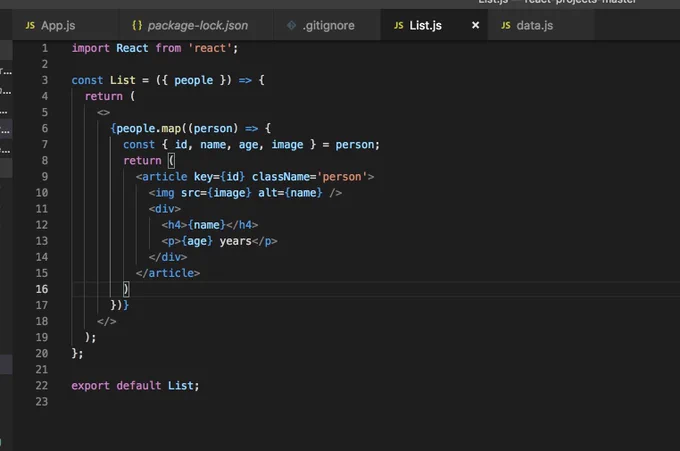Click the braces icon on package-lock.json tab
The height and width of the screenshot is (451, 680).
click(137, 25)
